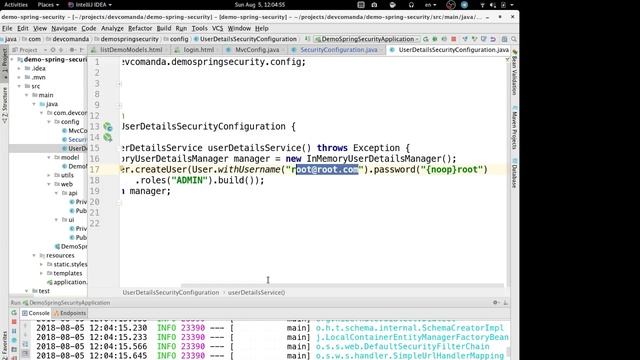
Task: Click demospringsecurity breadcrumb in navigation bar
Action: [x=126, y=39]
